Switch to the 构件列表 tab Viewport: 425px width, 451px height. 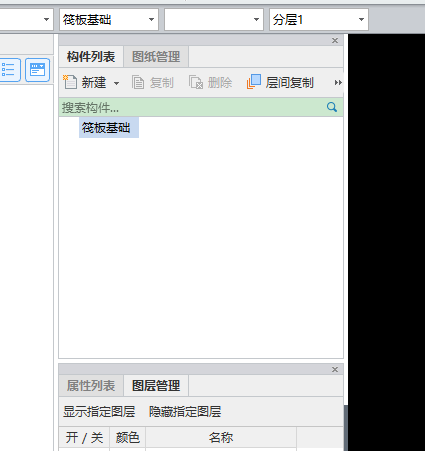coord(91,57)
